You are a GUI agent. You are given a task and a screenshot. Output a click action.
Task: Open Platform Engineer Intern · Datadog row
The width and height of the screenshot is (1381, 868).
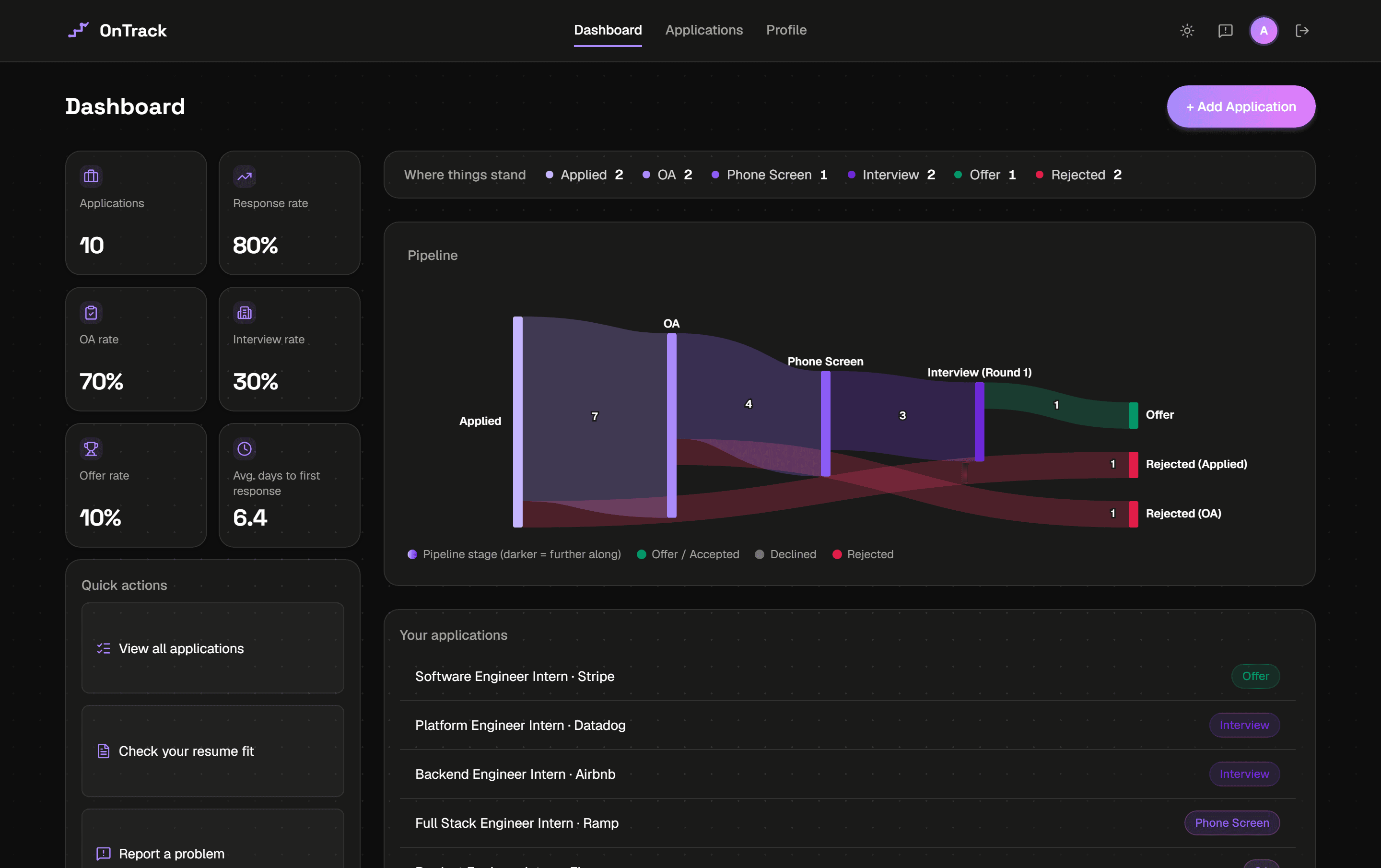(847, 725)
